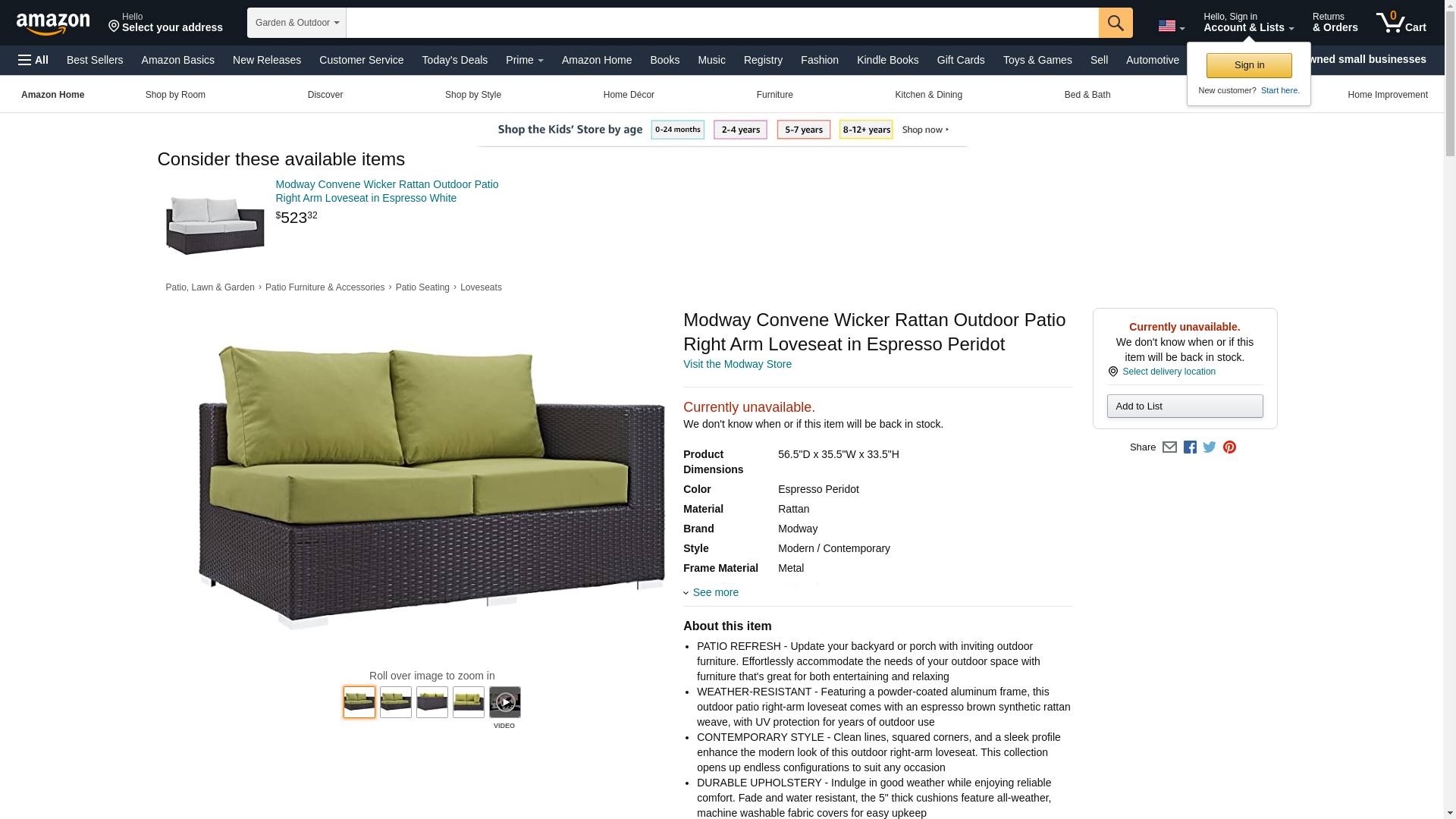Open Today's Deals in navigation bar

(x=455, y=60)
